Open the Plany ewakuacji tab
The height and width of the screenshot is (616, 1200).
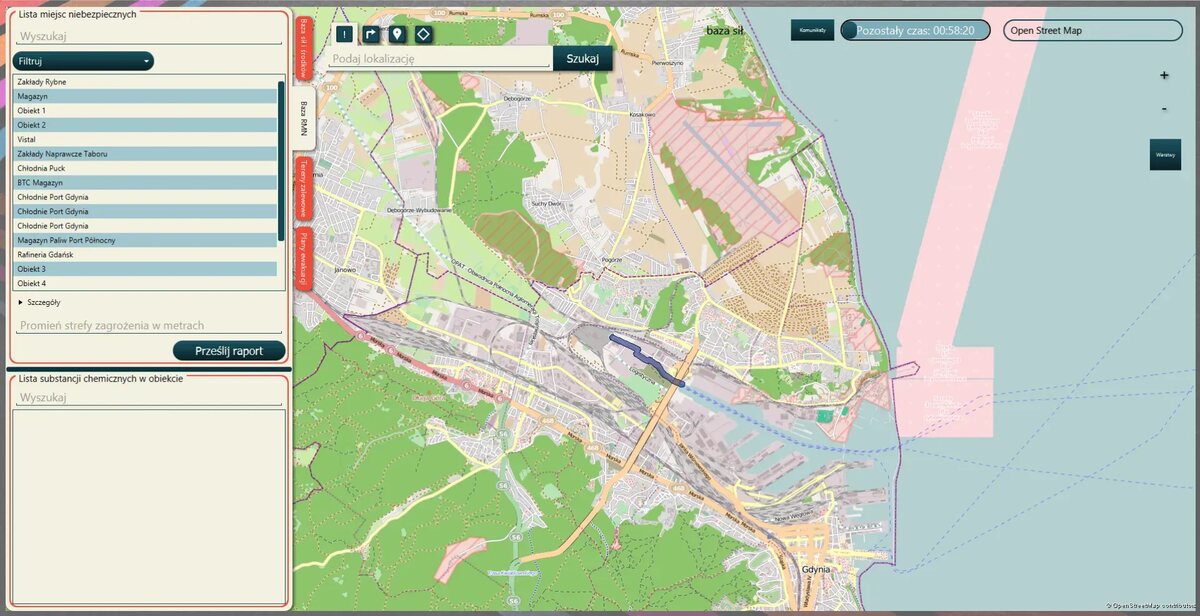pyautogui.click(x=304, y=258)
